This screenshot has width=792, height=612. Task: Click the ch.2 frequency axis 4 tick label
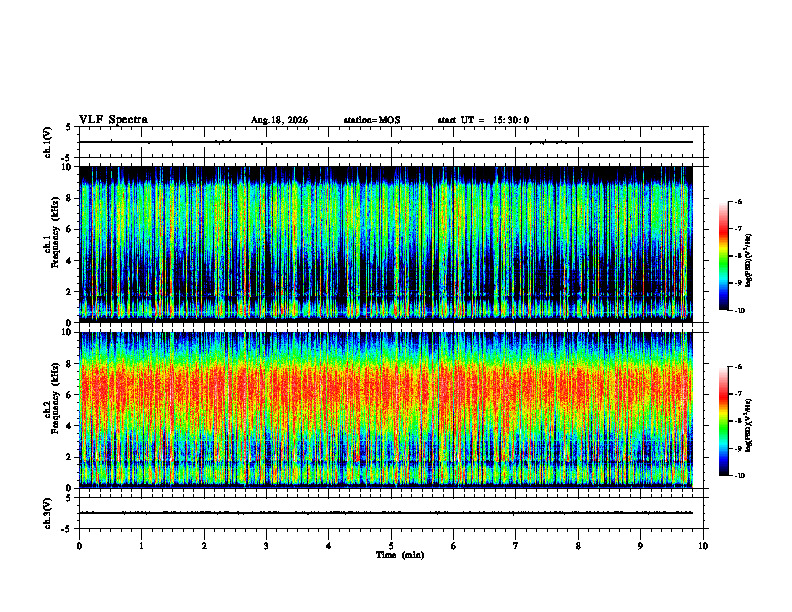click(70, 426)
